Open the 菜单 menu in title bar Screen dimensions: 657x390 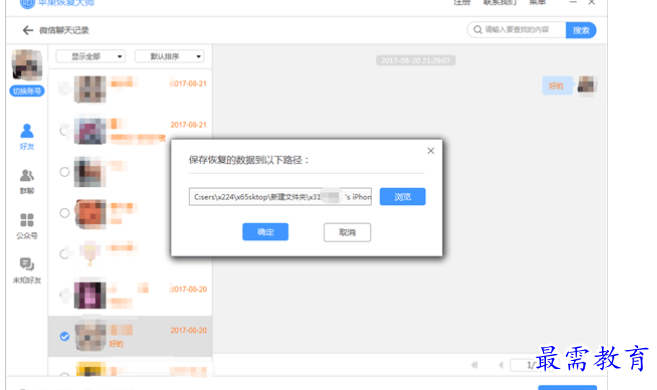pyautogui.click(x=537, y=3)
